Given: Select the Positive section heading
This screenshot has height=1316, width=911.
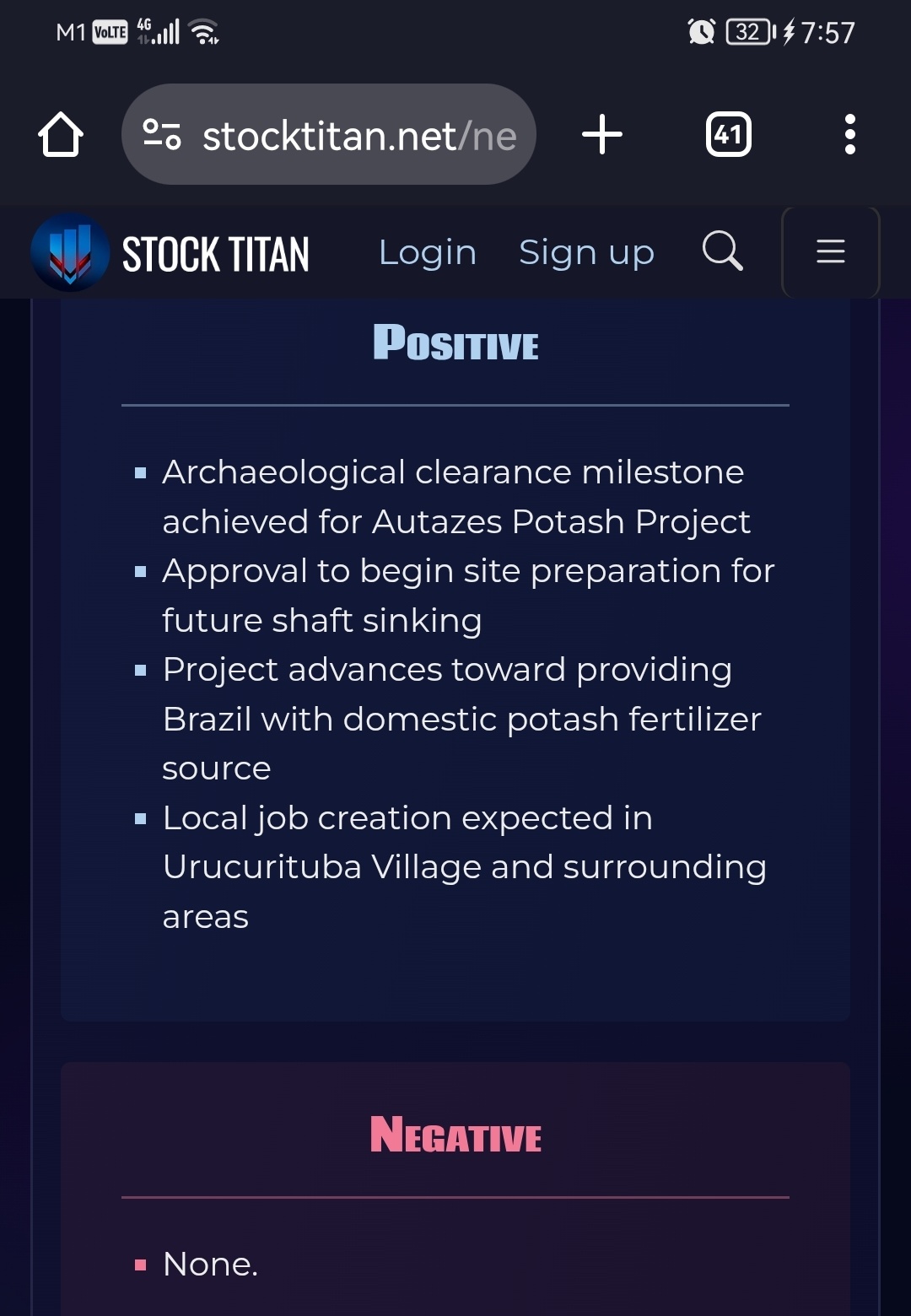Looking at the screenshot, I should (455, 342).
